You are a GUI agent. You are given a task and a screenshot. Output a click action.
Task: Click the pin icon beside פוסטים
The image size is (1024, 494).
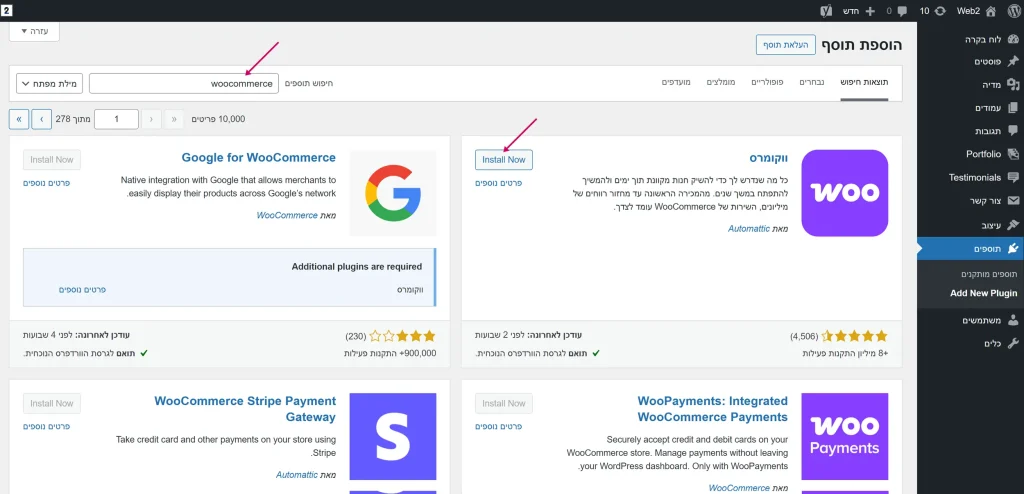click(1013, 61)
